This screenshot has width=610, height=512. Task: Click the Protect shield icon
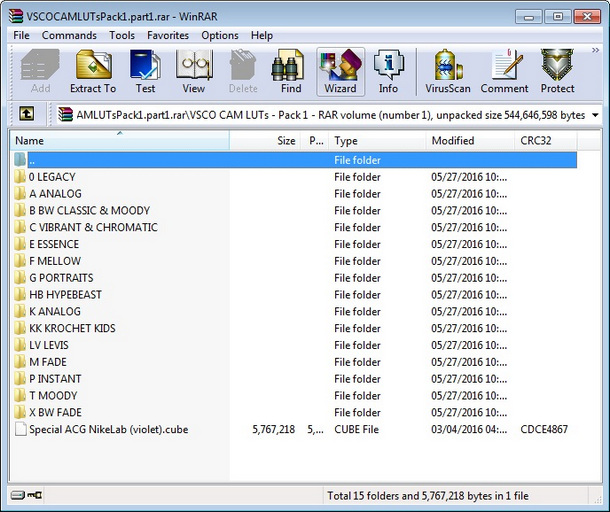coord(557,72)
